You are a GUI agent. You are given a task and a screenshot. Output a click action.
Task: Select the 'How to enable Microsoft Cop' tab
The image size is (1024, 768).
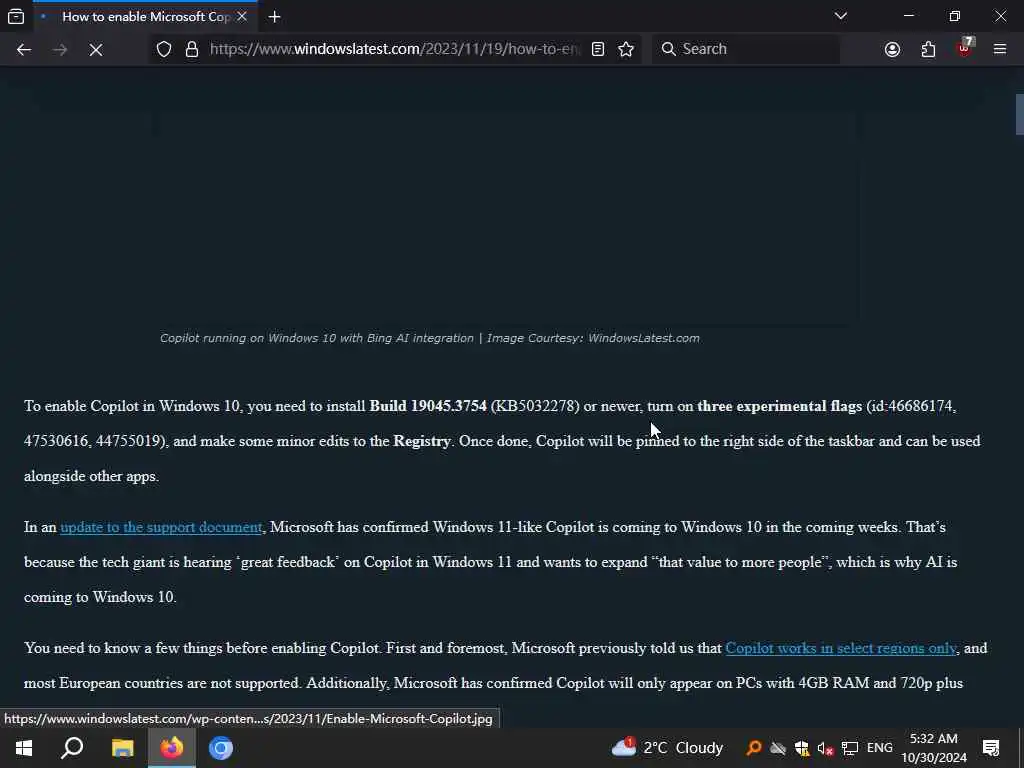coord(146,16)
